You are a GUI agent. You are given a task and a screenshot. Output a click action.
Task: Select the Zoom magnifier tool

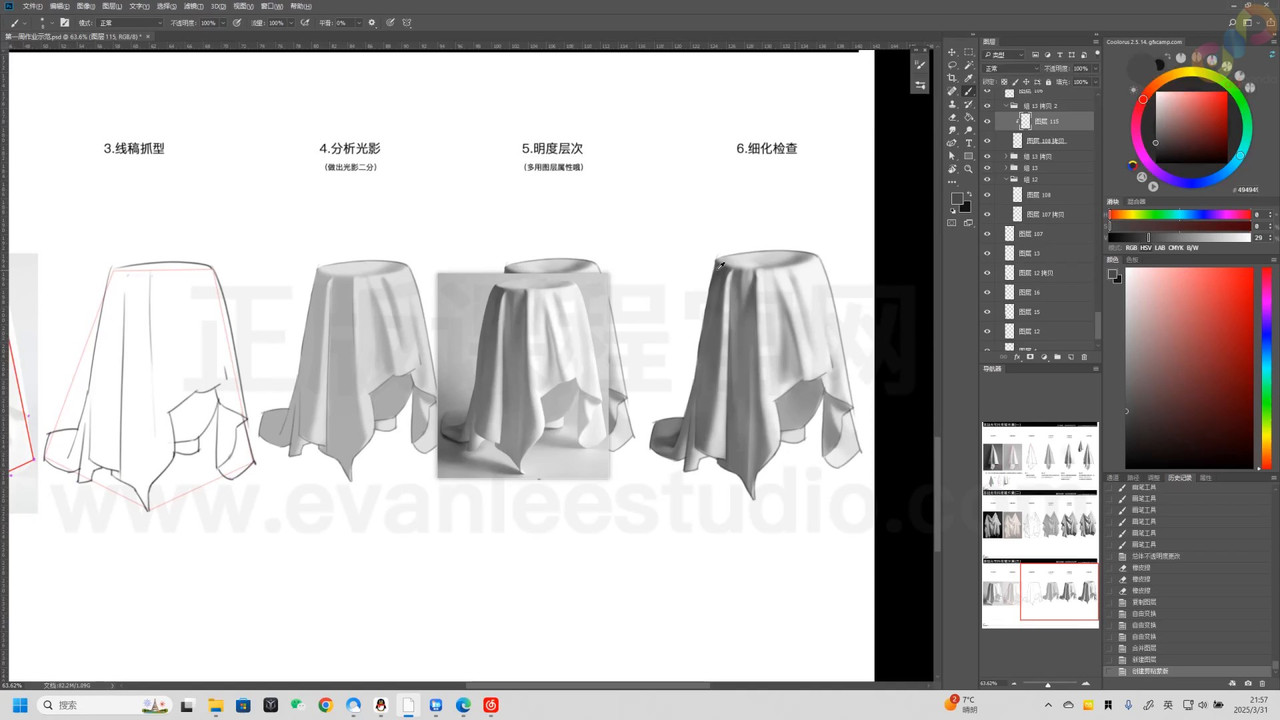click(x=969, y=169)
